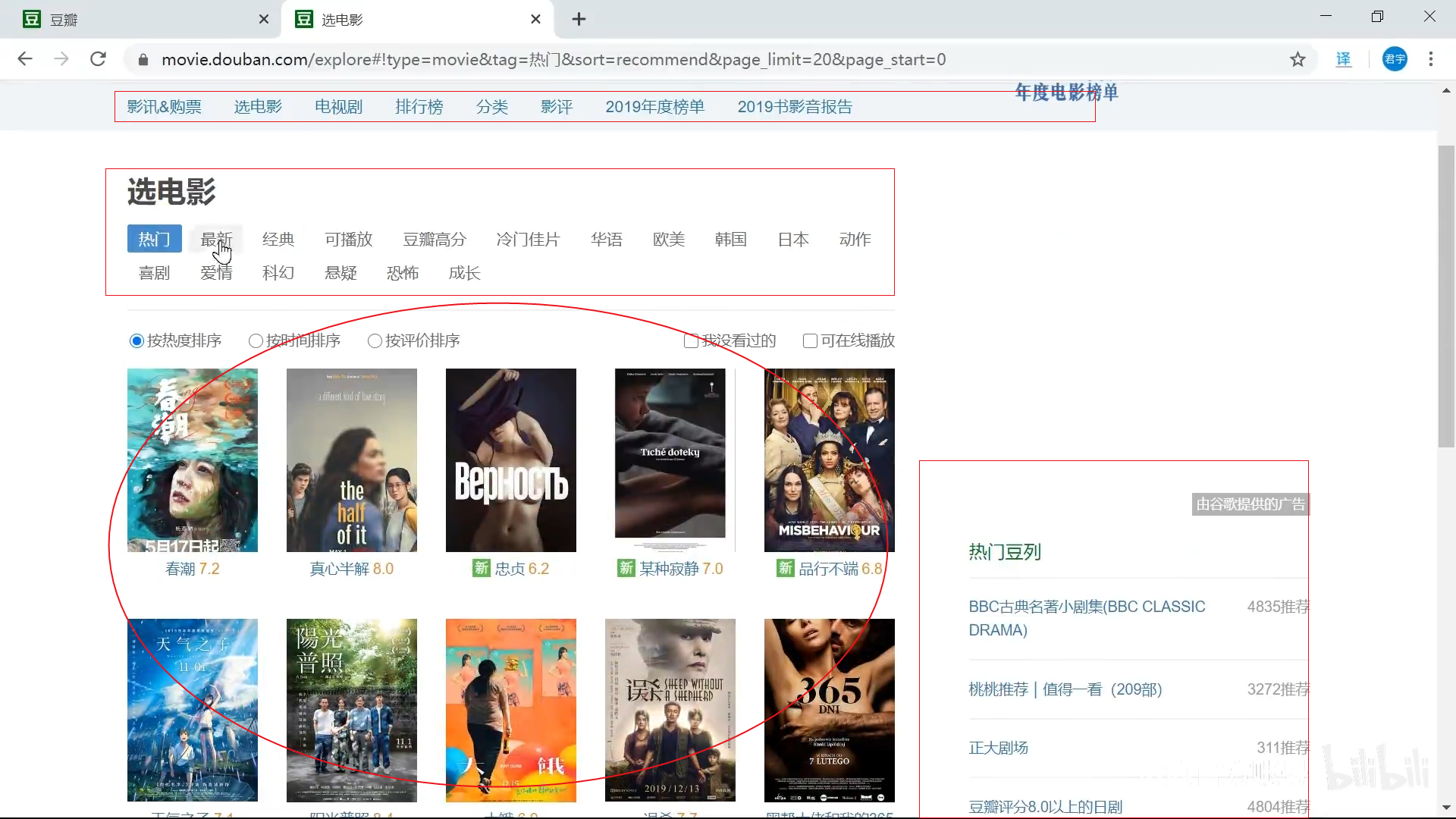Click the page vertical scrollbar thumb

(x=1446, y=296)
